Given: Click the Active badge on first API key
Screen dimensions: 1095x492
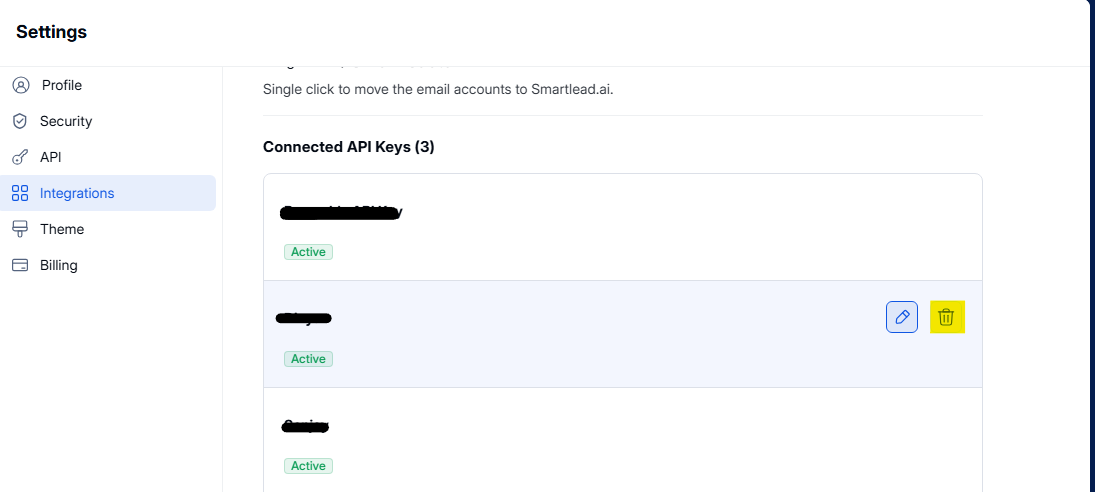Looking at the screenshot, I should pos(308,252).
